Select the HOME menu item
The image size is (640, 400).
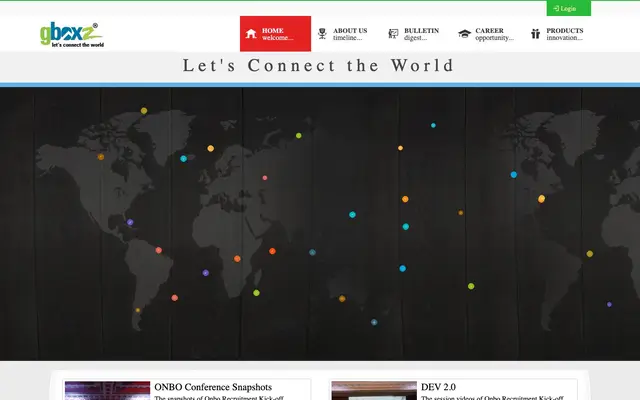tap(276, 34)
